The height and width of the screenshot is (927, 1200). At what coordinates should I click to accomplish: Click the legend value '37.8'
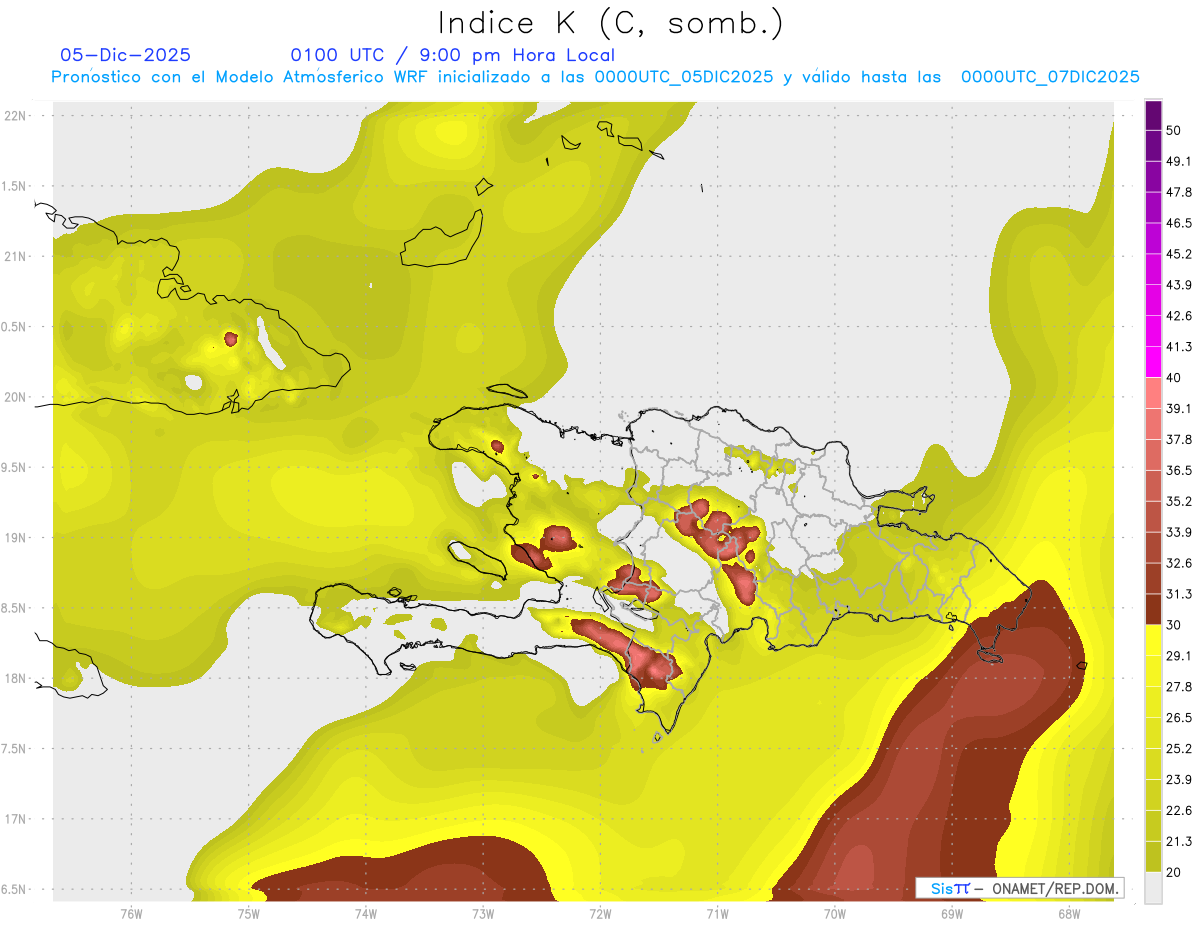click(x=1178, y=439)
